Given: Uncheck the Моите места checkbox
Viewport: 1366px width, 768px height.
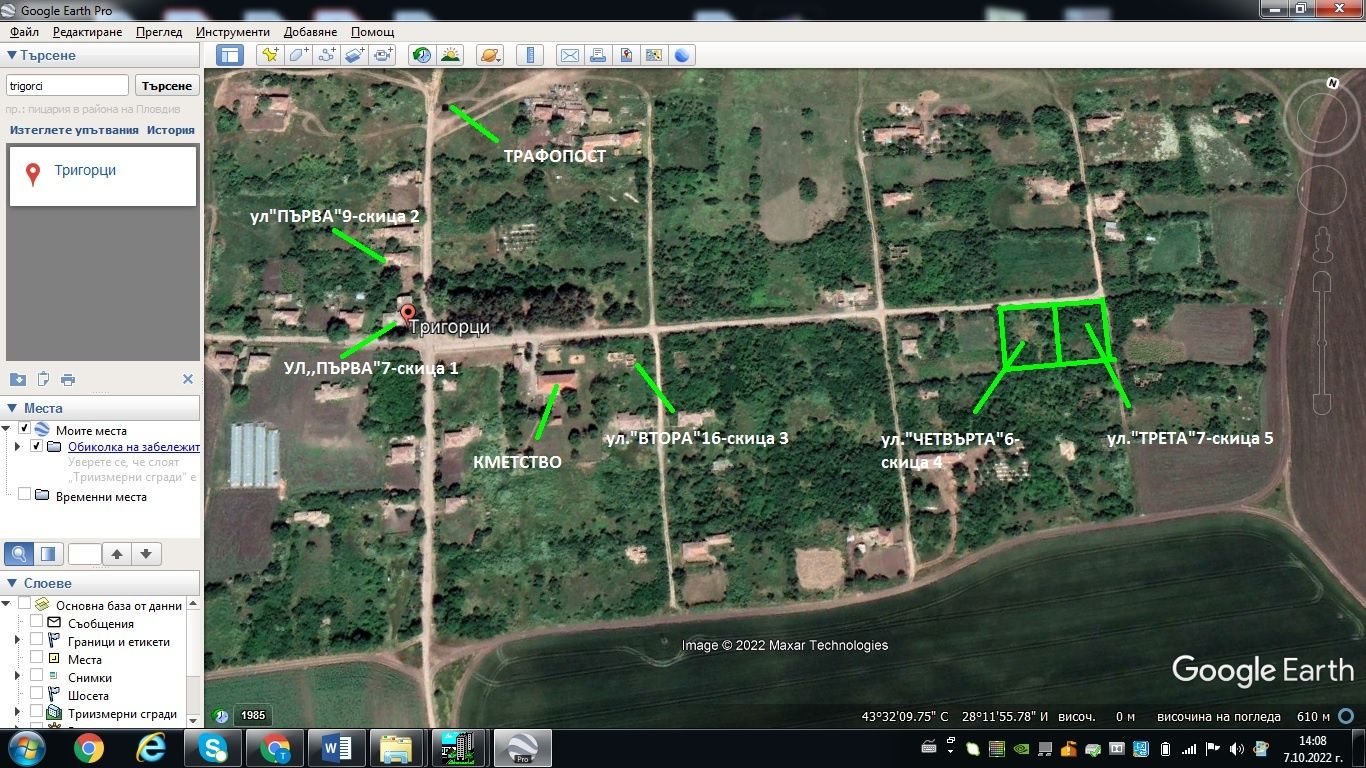Looking at the screenshot, I should pyautogui.click(x=25, y=429).
